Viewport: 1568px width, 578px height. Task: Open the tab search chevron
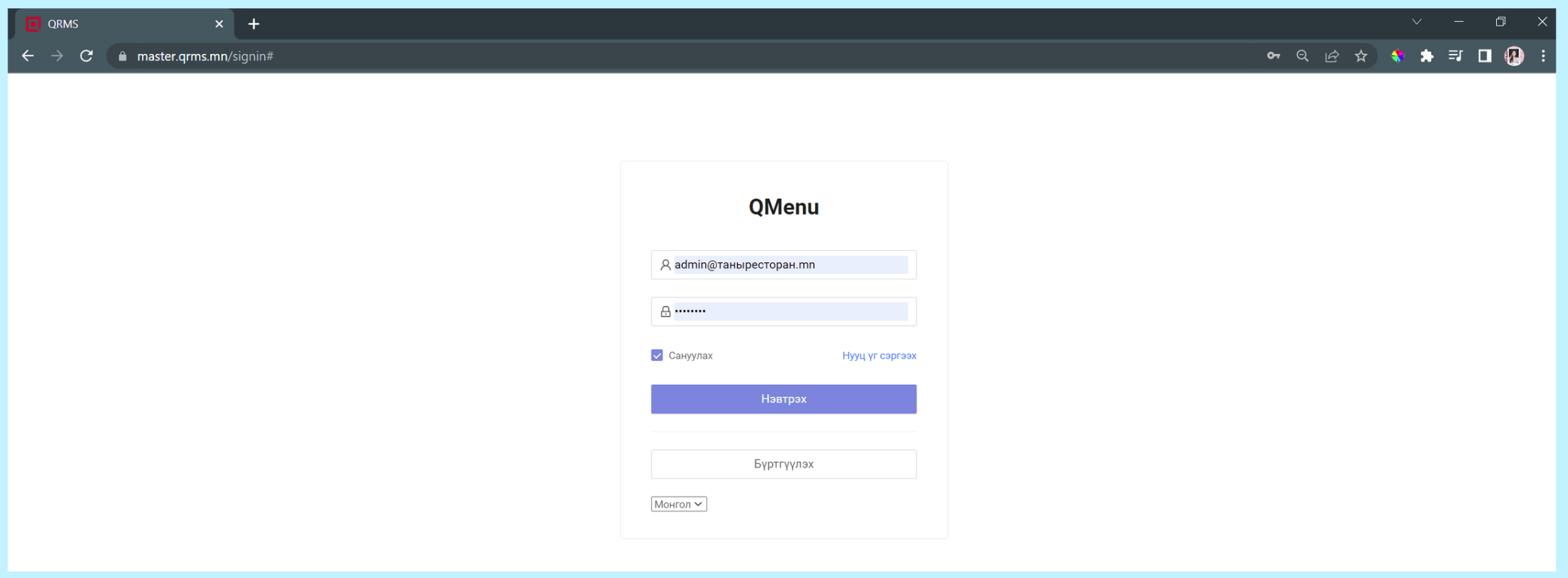[x=1417, y=22]
